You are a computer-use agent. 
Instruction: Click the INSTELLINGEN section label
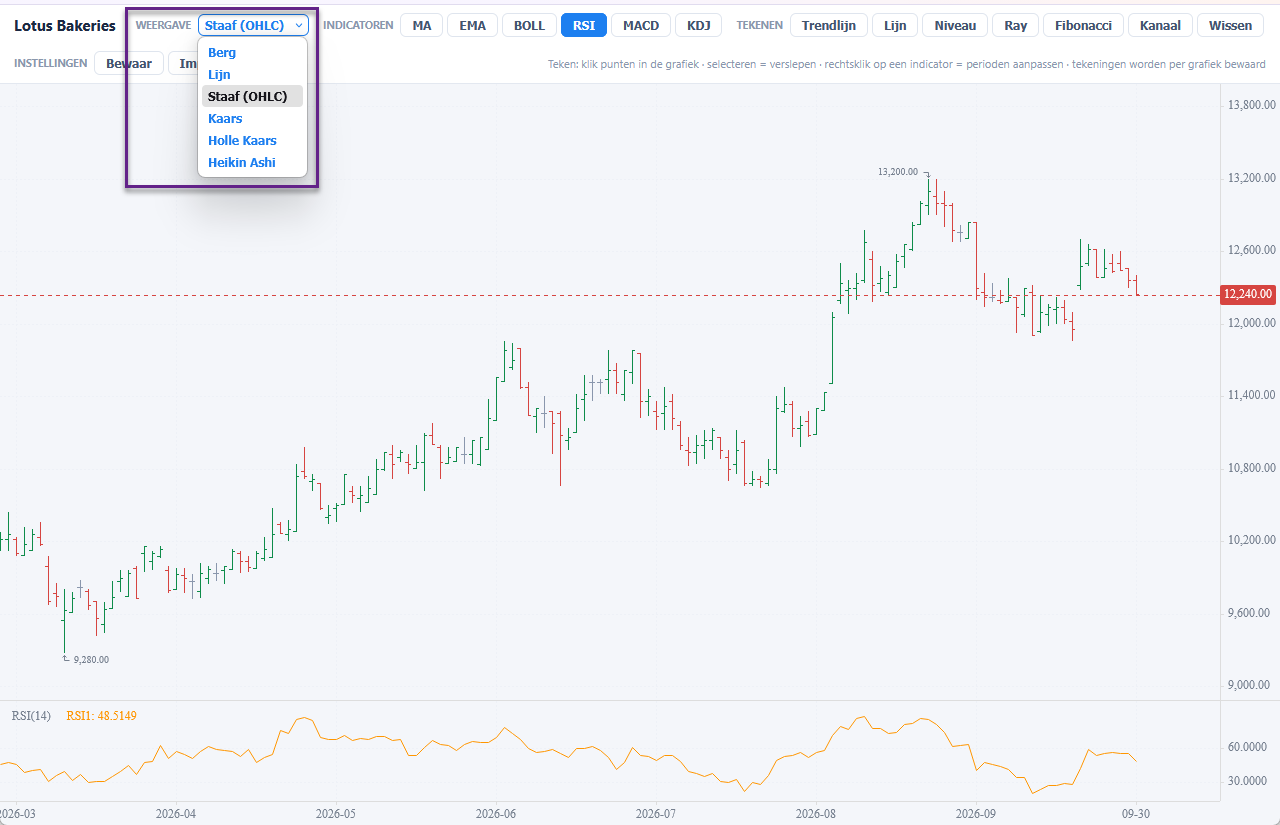tap(50, 63)
